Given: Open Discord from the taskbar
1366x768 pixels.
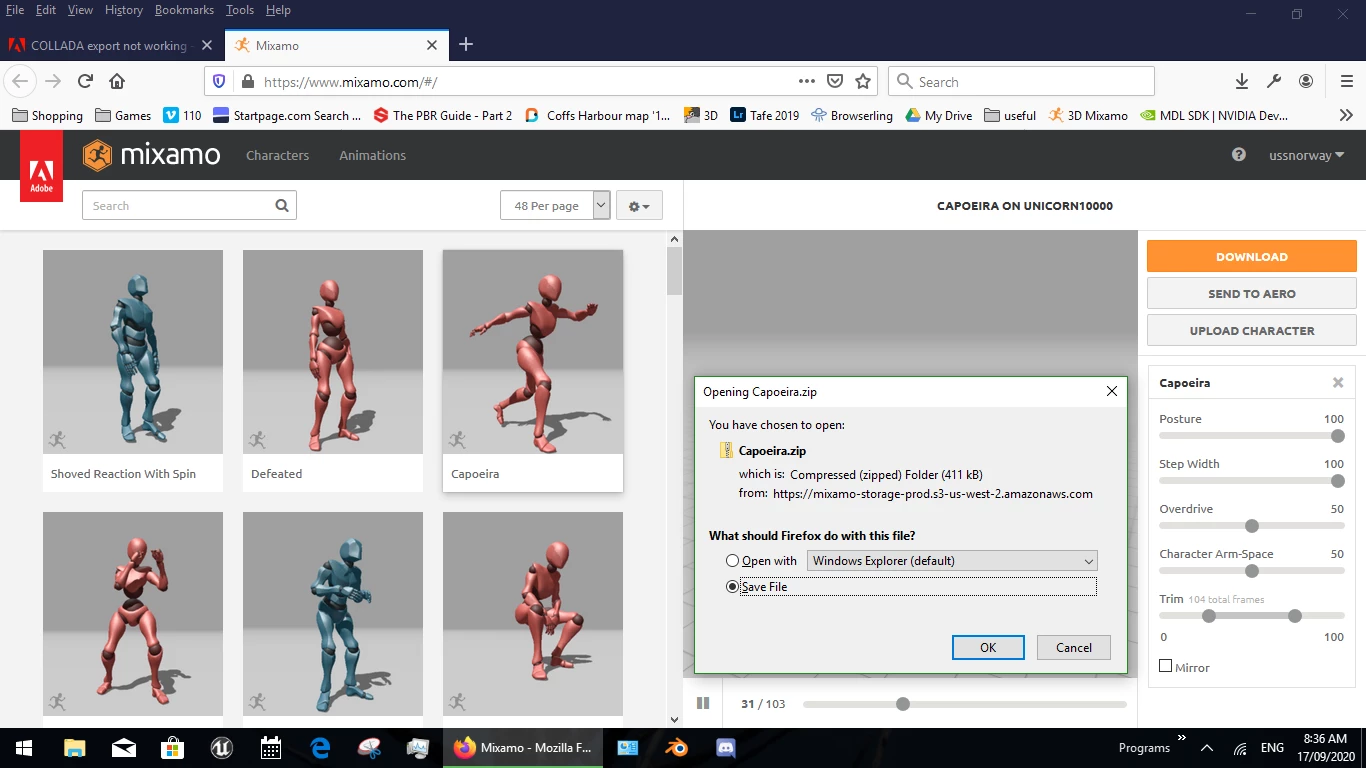Looking at the screenshot, I should 726,747.
